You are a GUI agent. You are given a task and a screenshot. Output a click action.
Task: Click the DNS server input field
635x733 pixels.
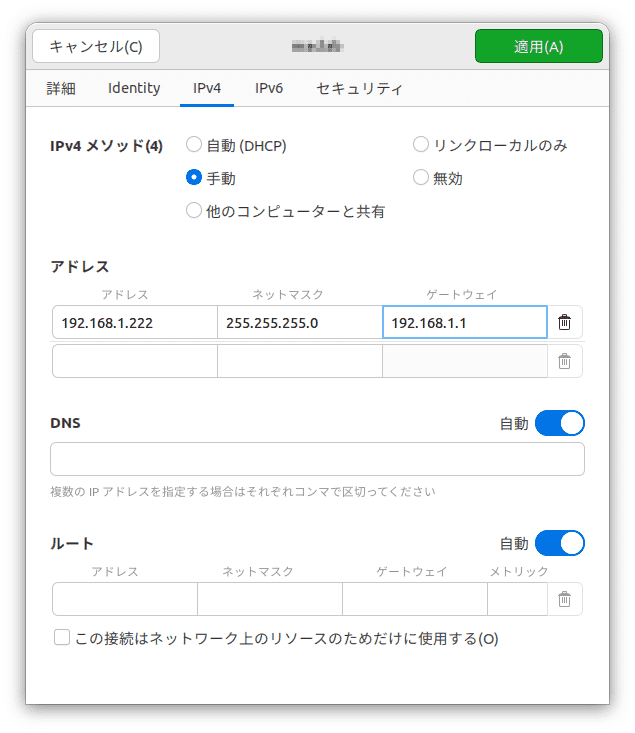317,459
